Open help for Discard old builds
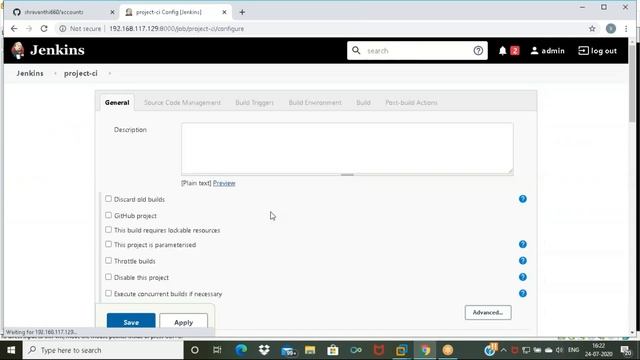Viewport: 640px width, 360px height. [x=522, y=199]
